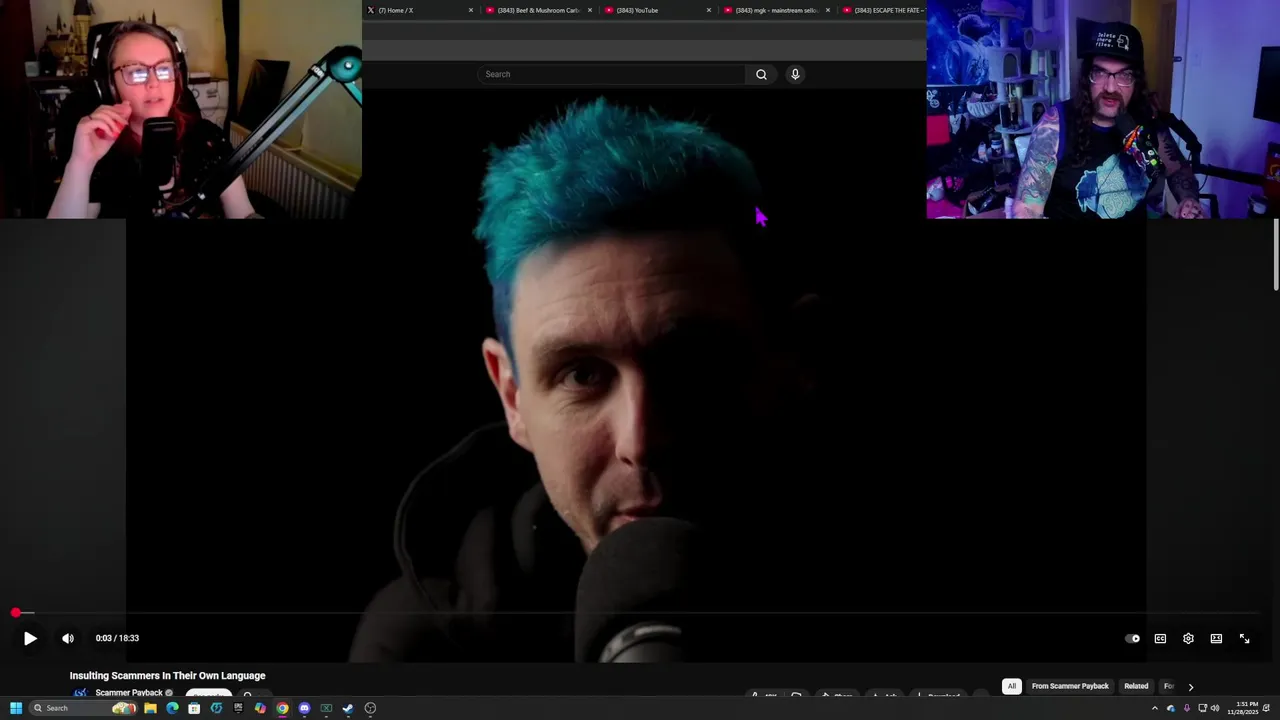Focus the YouTube Search box
The image size is (1280, 720).
611,74
